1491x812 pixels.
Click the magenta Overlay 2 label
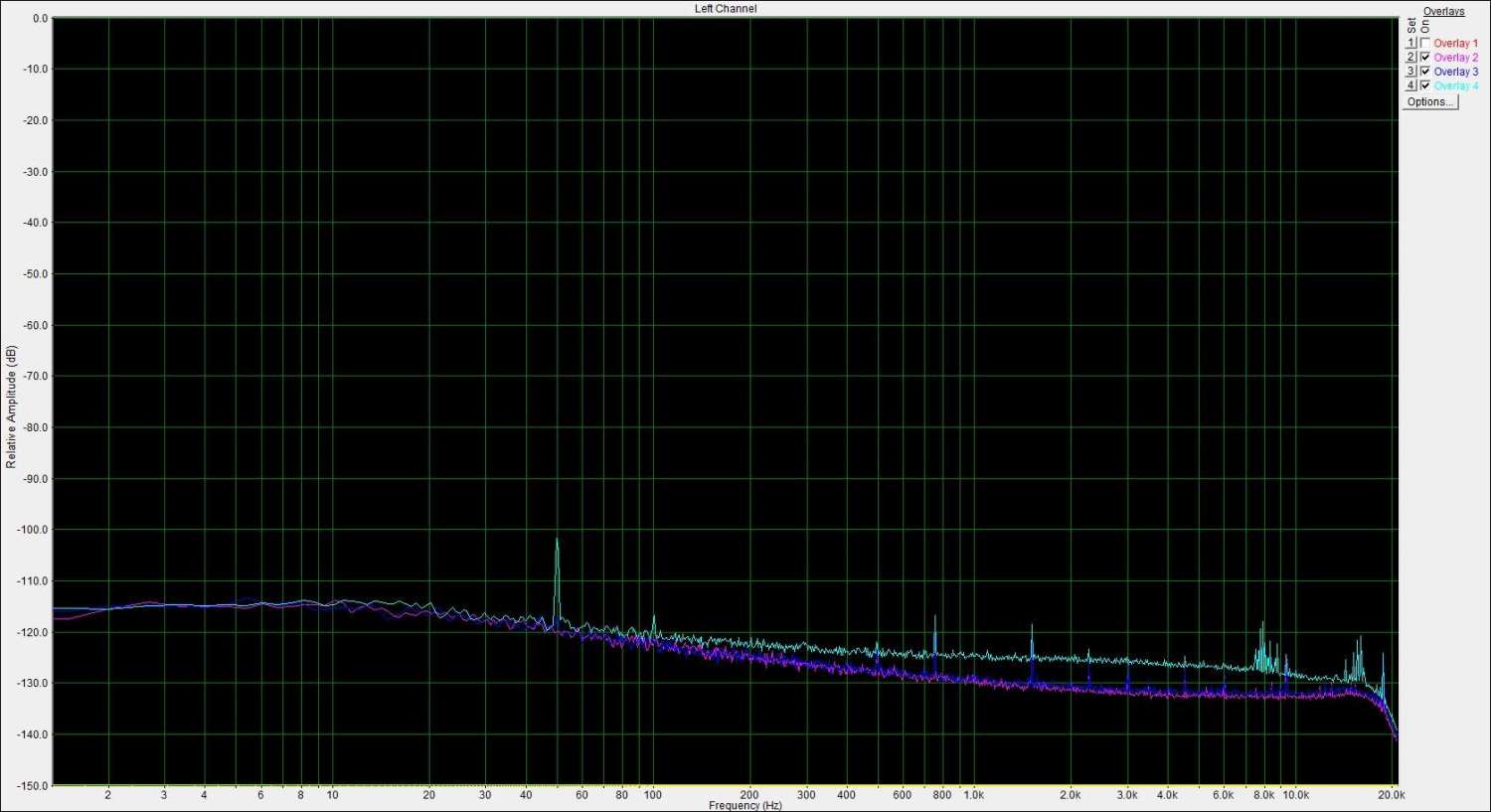[1455, 58]
